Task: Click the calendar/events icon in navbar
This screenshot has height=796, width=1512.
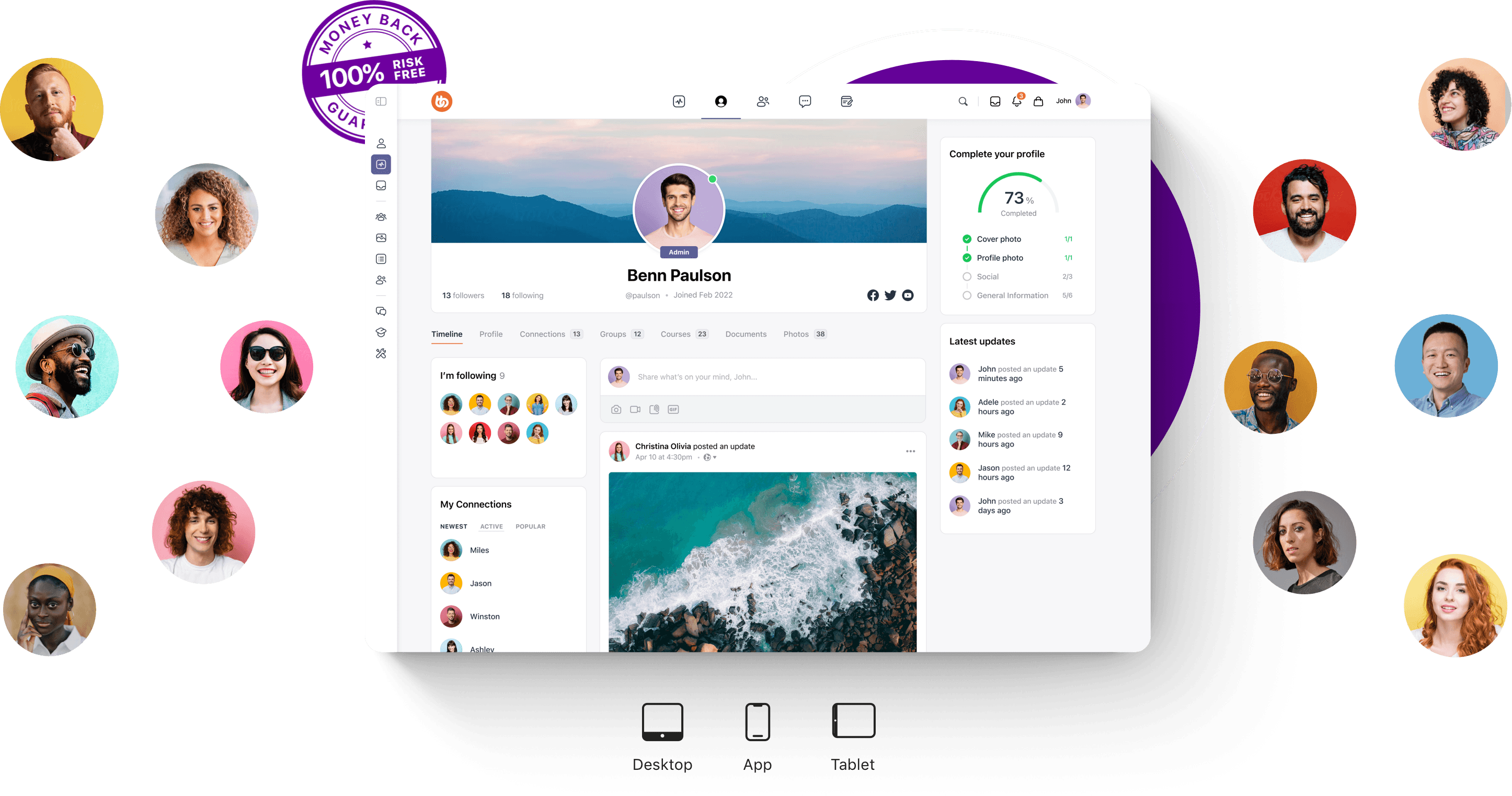Action: pyautogui.click(x=846, y=100)
